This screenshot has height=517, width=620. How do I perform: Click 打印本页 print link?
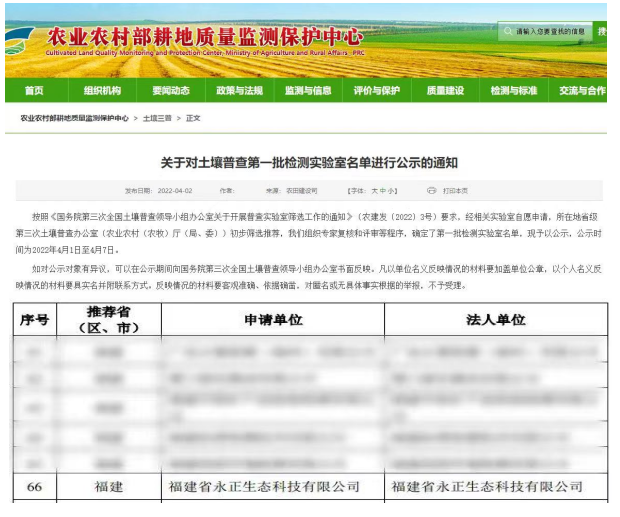tap(455, 191)
